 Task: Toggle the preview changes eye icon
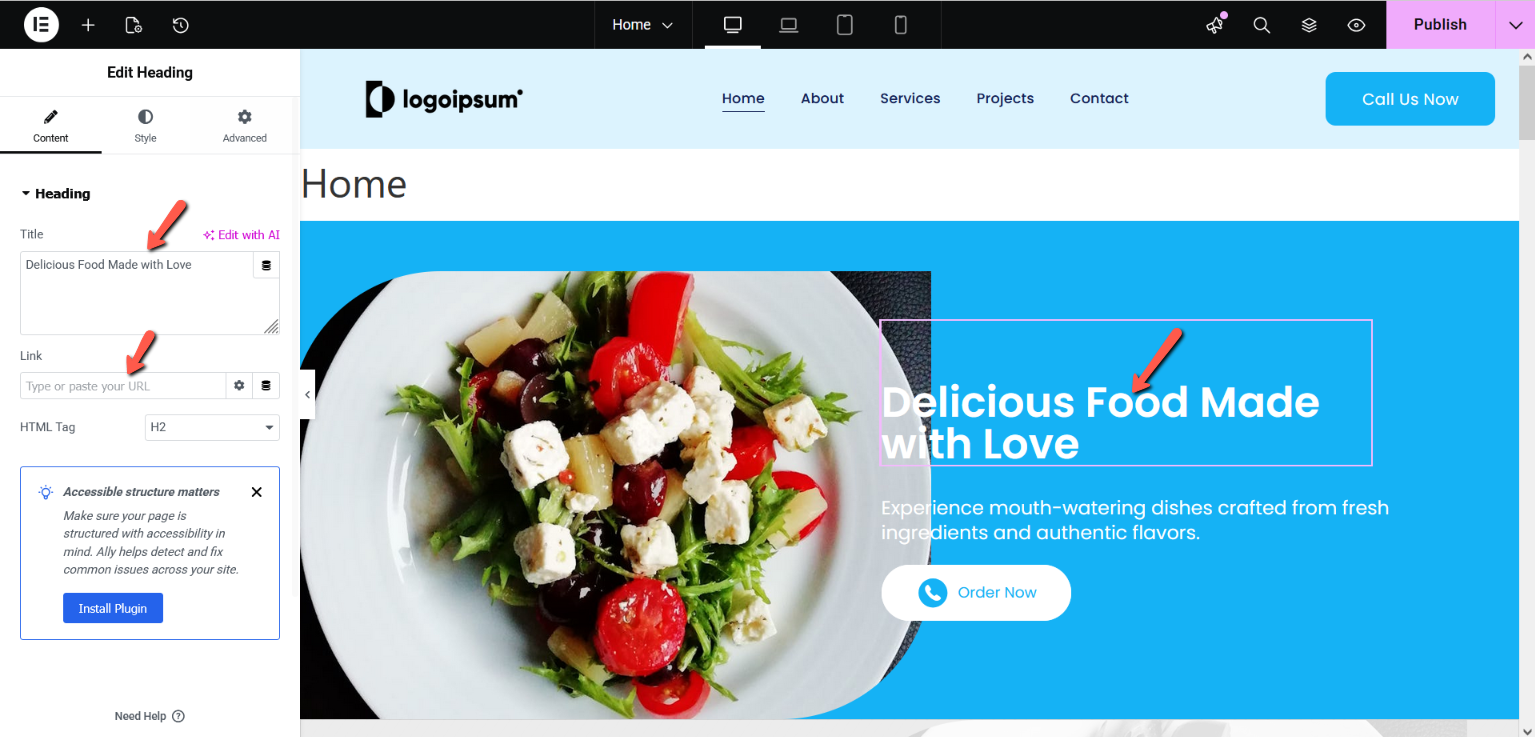pos(1356,25)
